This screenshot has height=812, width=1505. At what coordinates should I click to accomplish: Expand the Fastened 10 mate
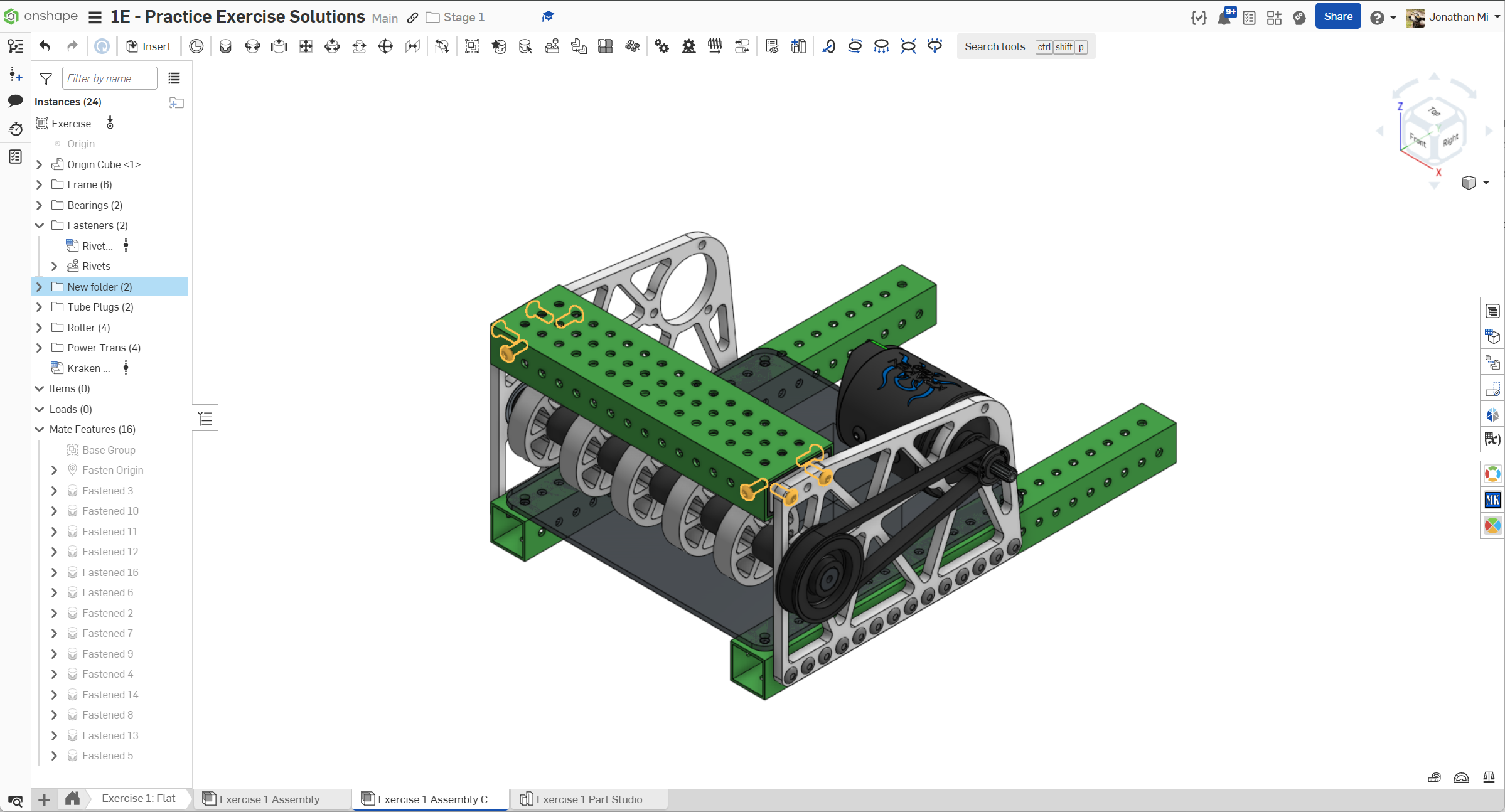coord(54,511)
